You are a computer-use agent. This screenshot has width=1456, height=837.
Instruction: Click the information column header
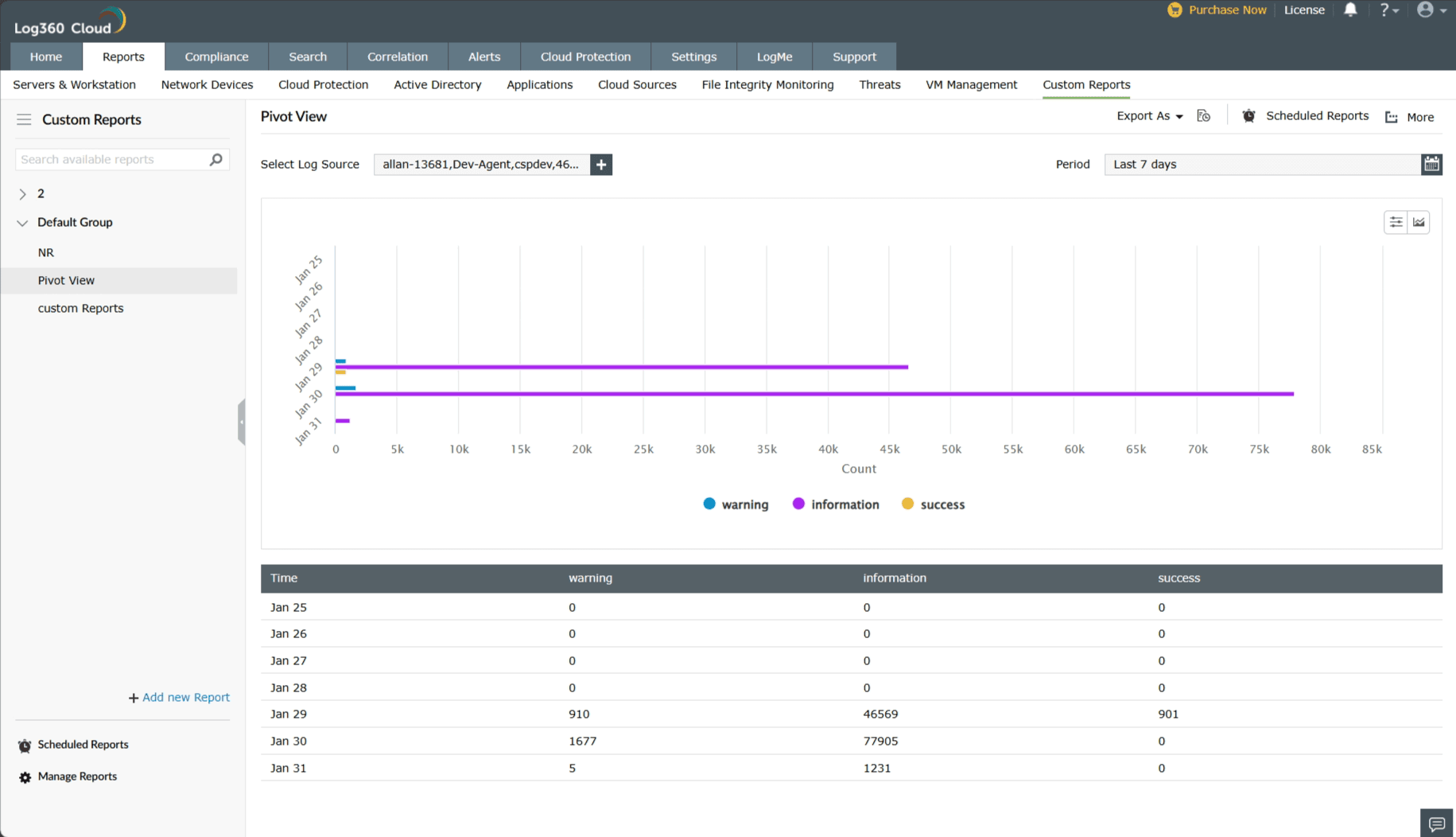[895, 578]
